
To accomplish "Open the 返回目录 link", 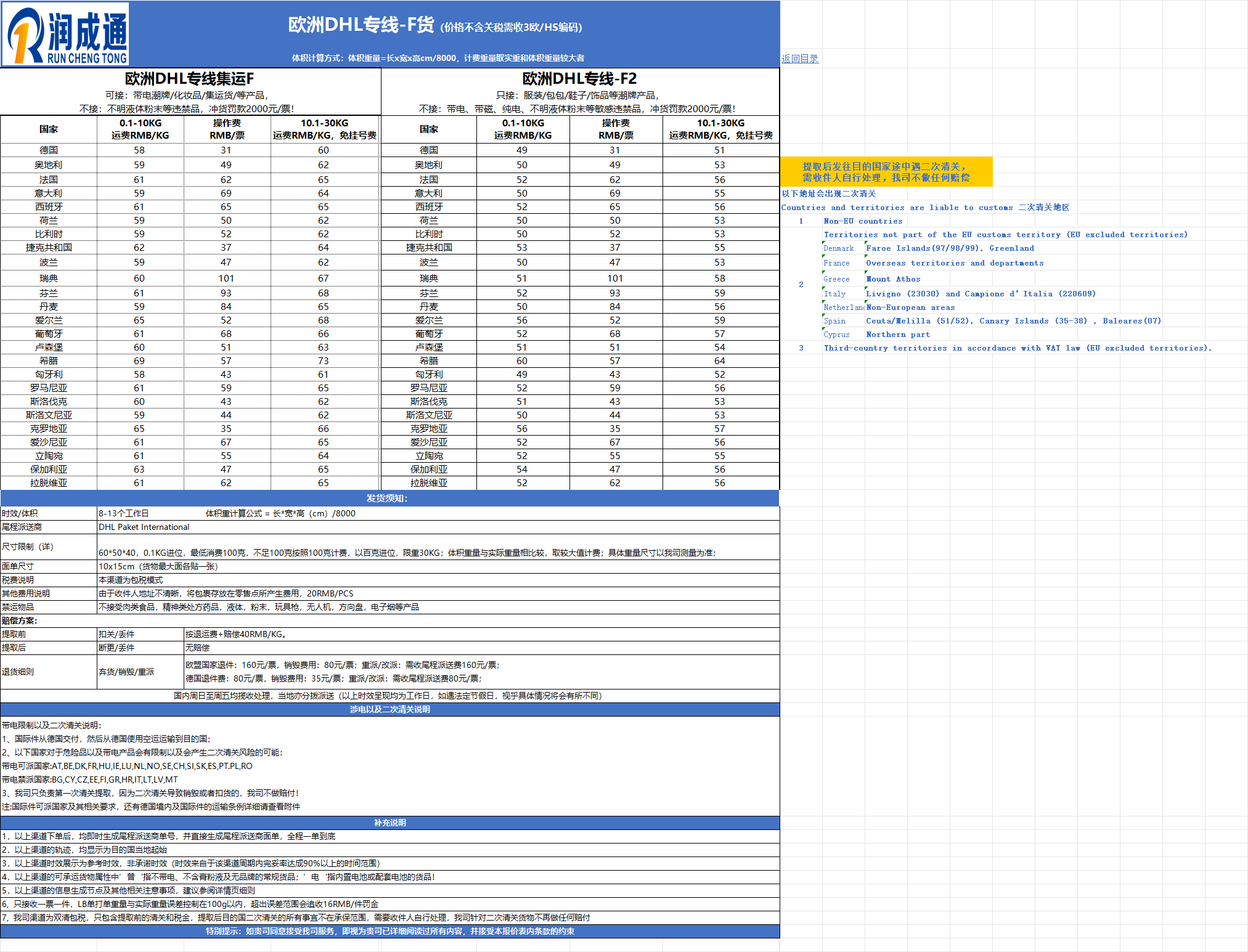I will [x=800, y=59].
